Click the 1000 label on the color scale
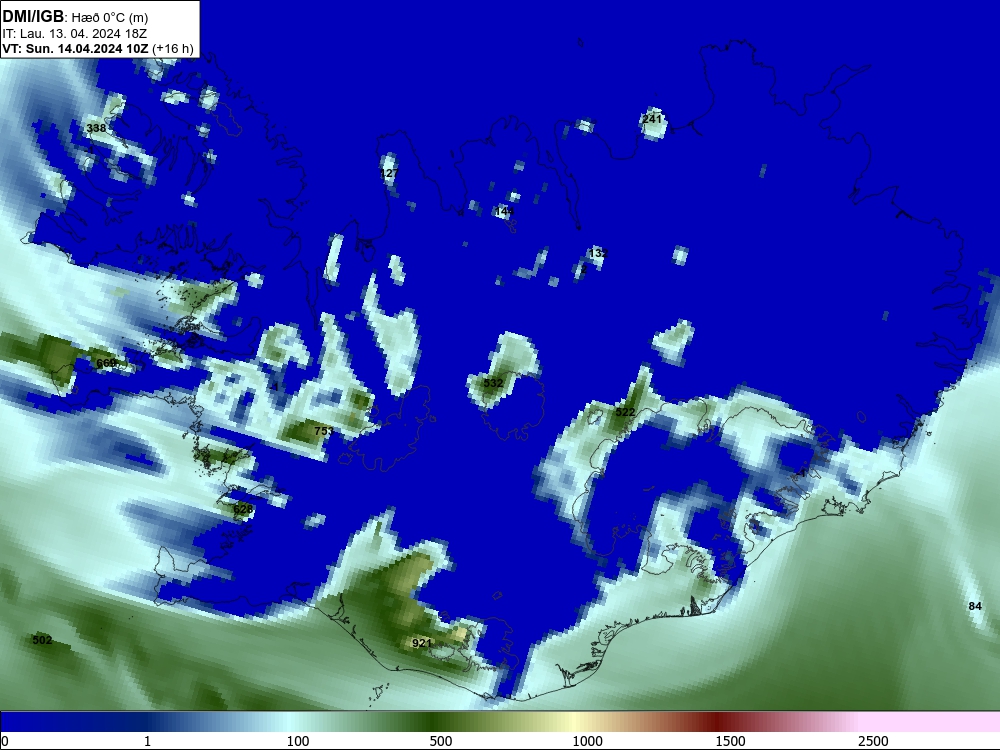 (587, 741)
